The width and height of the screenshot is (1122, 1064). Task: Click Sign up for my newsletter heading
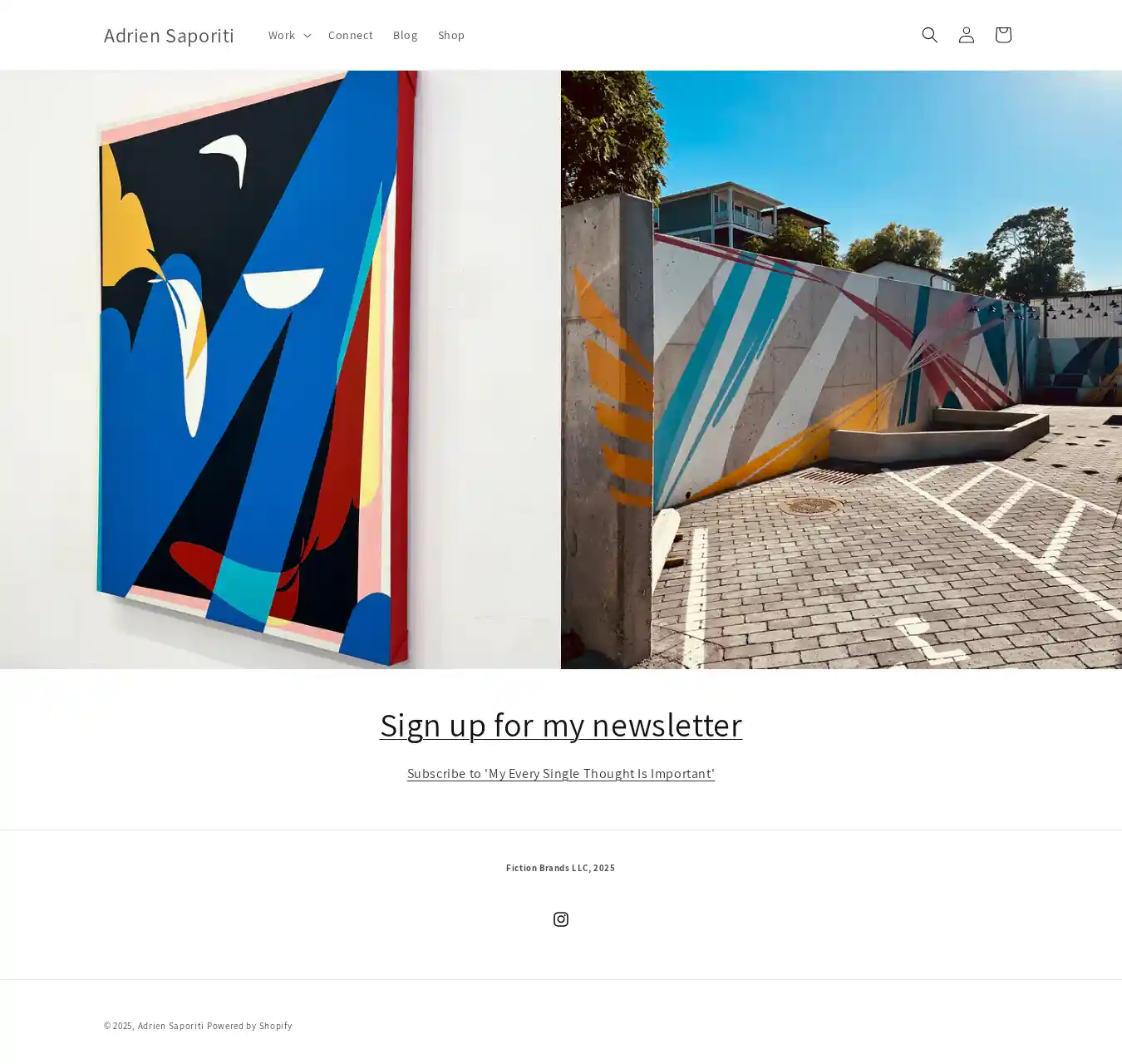(x=561, y=724)
